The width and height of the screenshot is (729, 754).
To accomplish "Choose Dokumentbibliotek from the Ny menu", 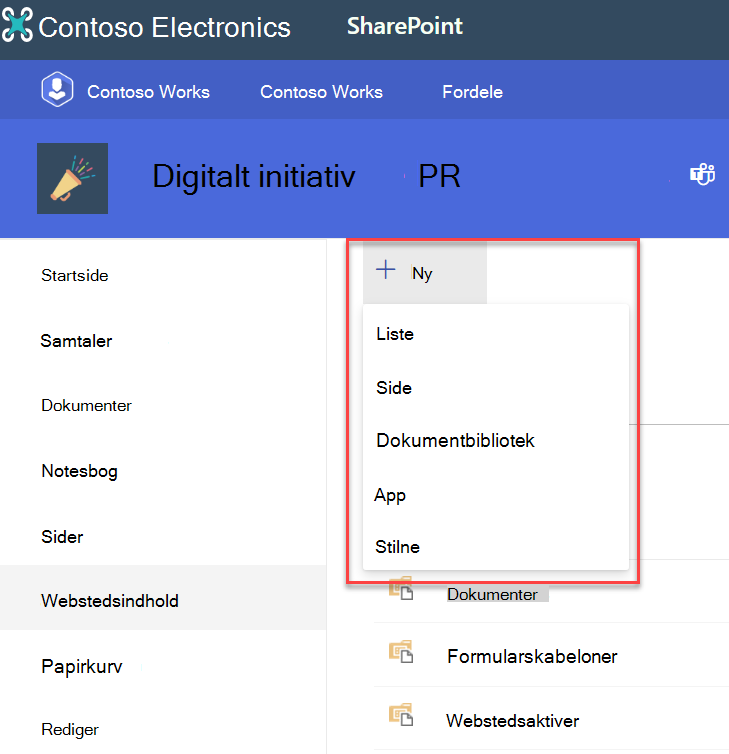I will pos(496,440).
